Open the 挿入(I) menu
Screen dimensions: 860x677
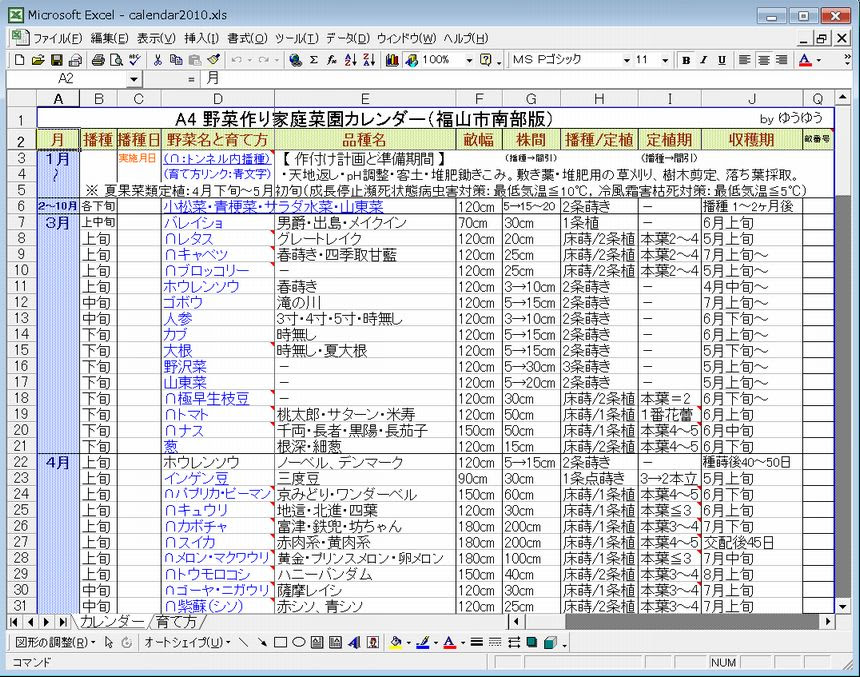click(201, 38)
